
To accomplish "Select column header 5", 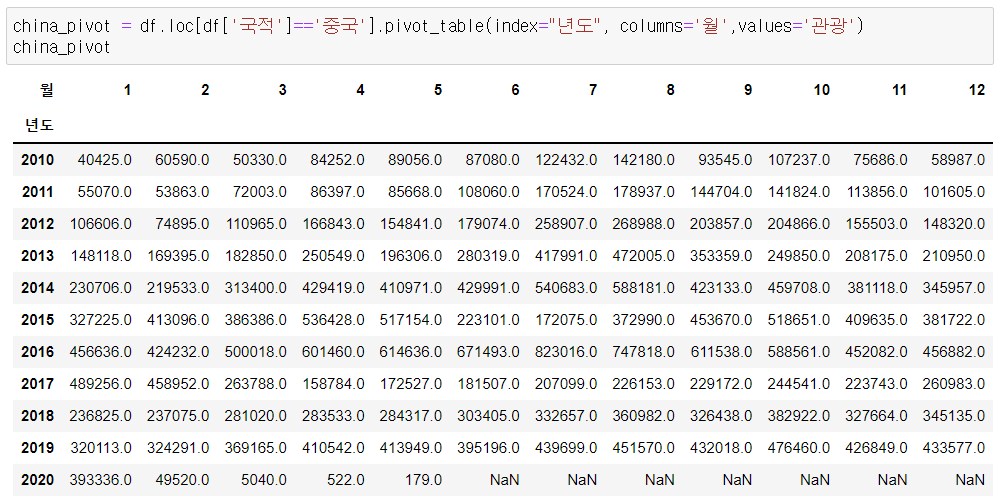I will [x=438, y=90].
